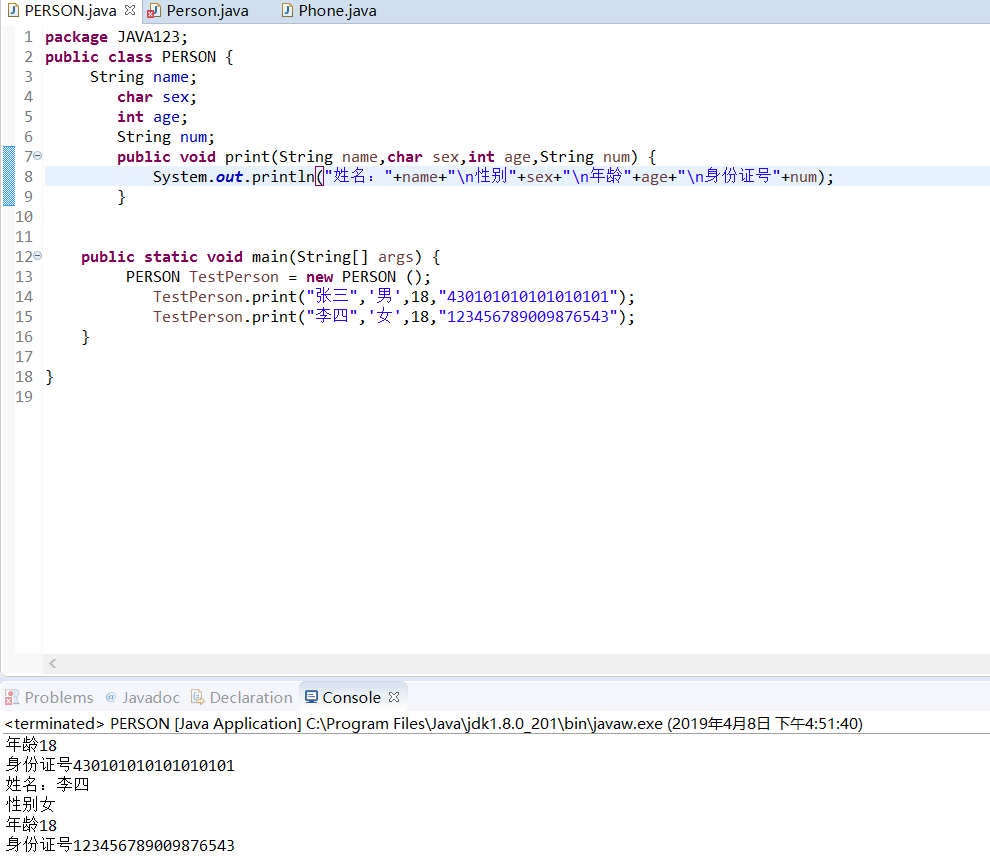Click the field 'num' on line 6
This screenshot has width=990, height=860.
click(x=193, y=137)
